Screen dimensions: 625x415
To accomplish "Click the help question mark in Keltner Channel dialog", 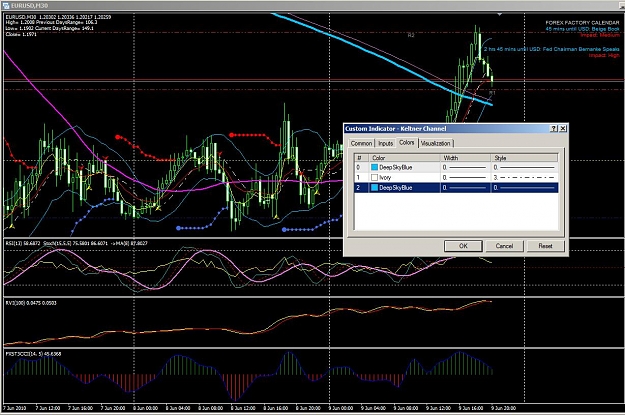I will [554, 128].
